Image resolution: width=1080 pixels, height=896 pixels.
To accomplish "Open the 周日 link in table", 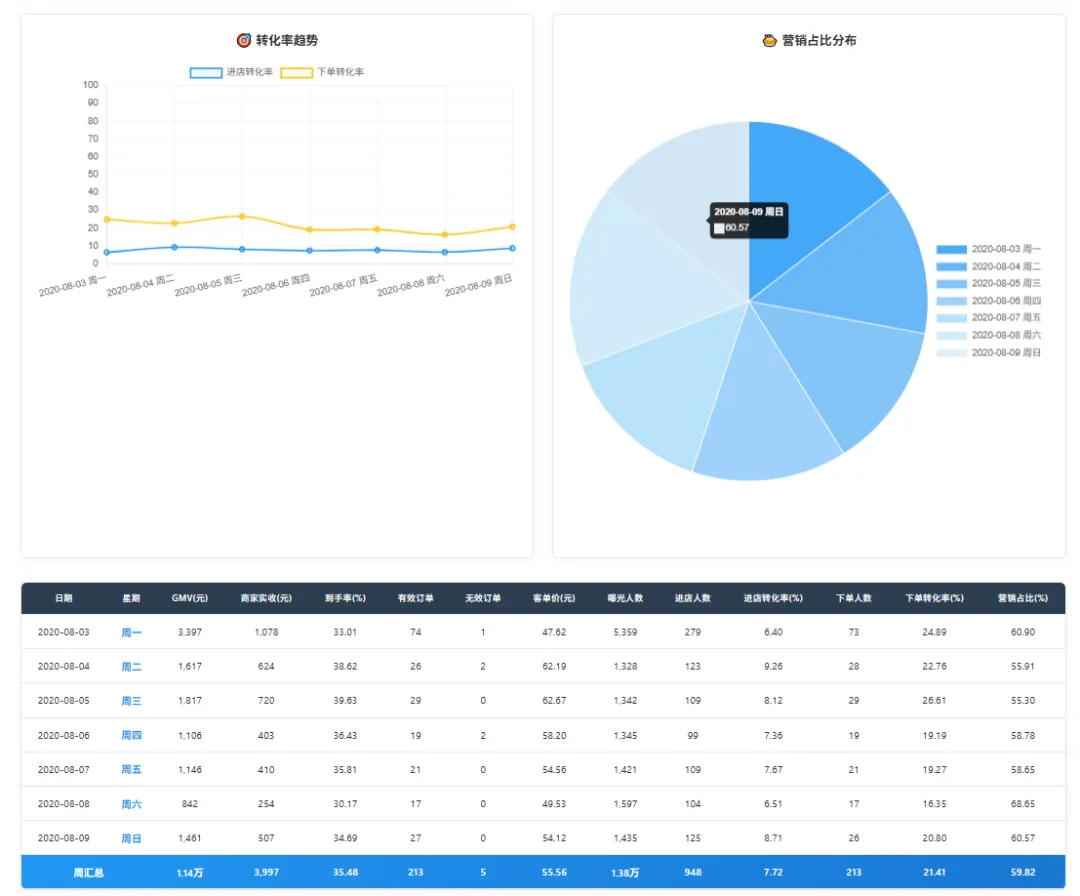I will coord(132,839).
